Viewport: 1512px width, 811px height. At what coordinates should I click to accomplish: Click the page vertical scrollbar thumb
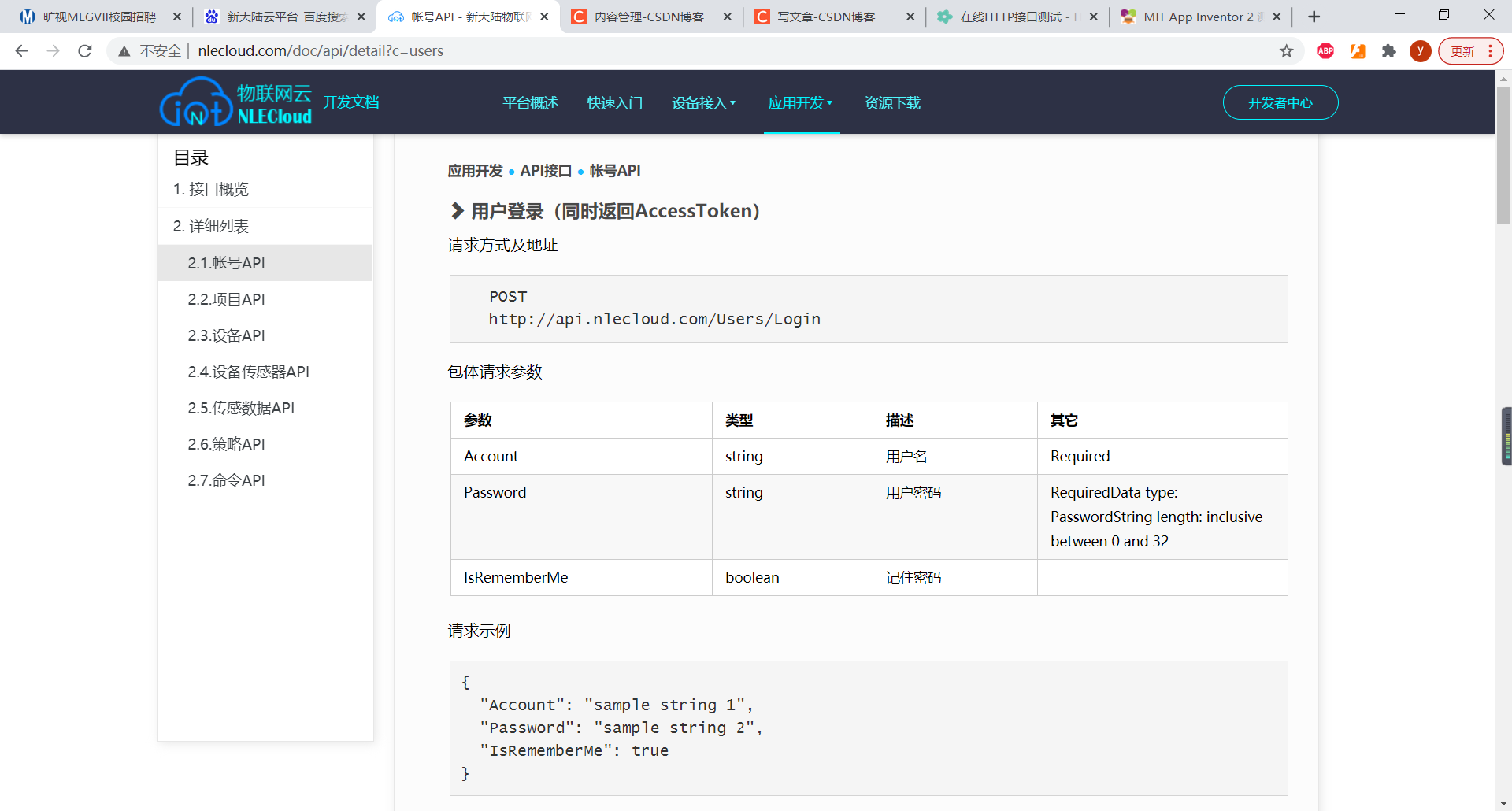pyautogui.click(x=1503, y=155)
